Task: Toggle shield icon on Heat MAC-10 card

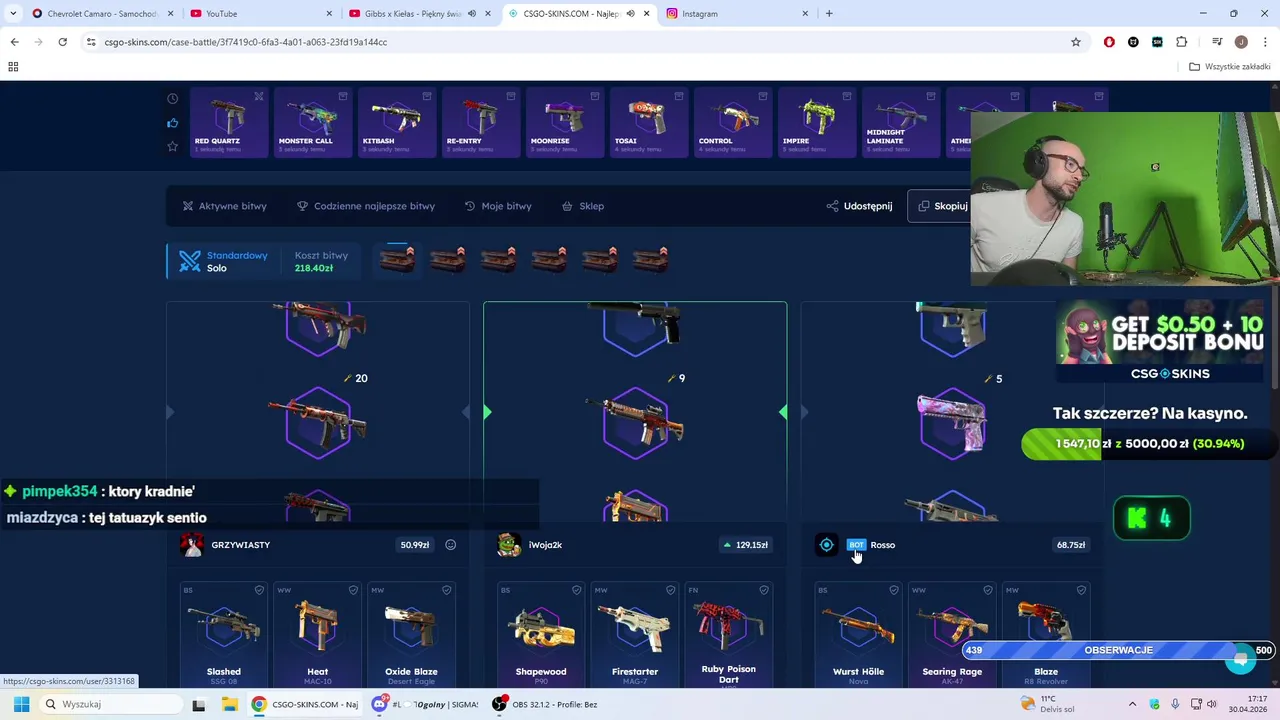Action: [x=353, y=590]
